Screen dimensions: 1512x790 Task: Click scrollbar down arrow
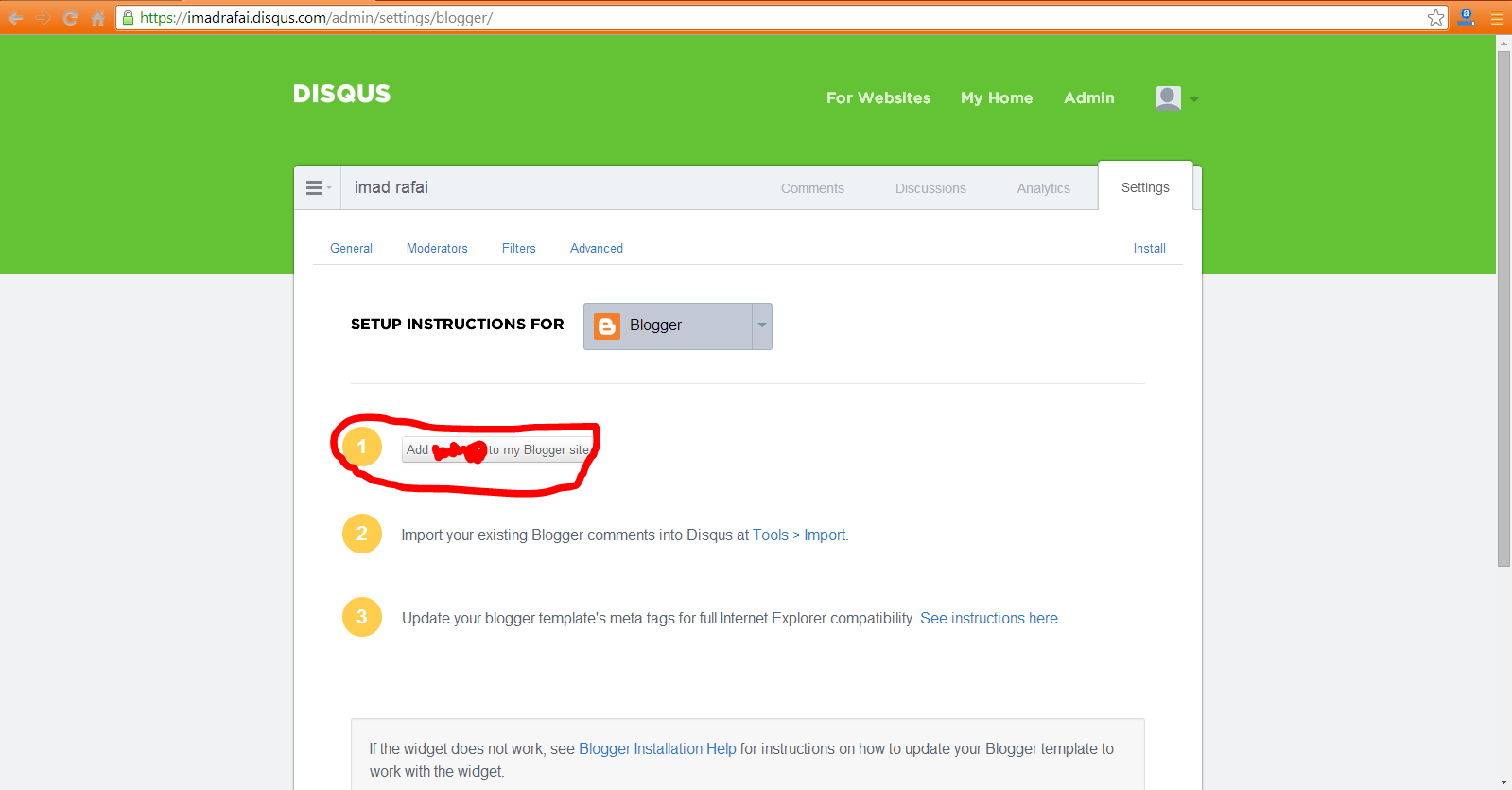coord(1503,782)
